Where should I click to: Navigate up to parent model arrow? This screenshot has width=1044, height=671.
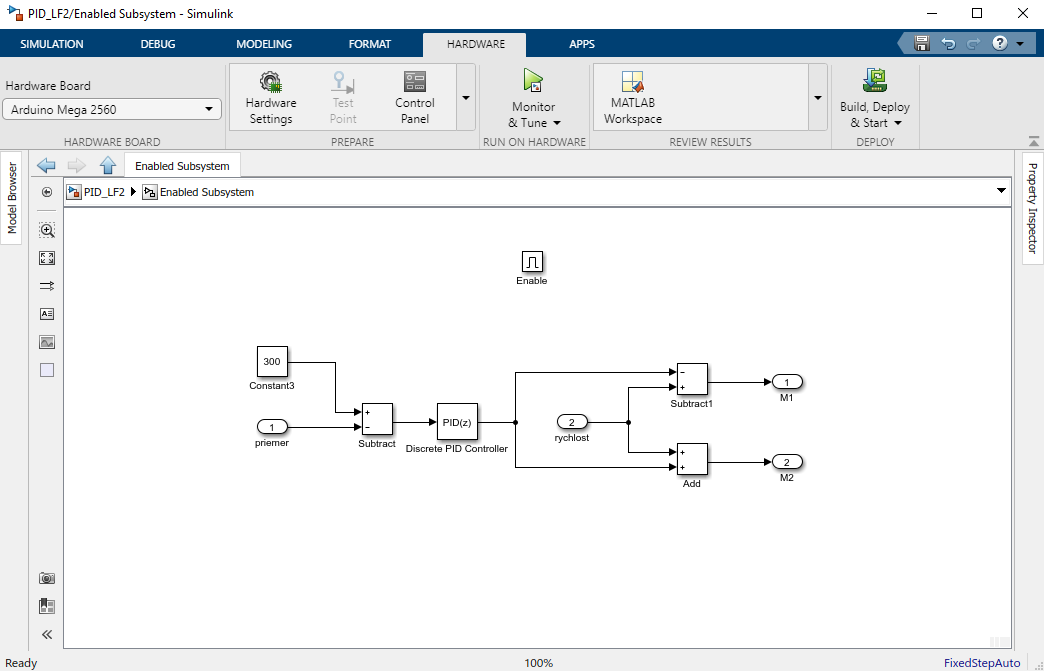tap(108, 166)
